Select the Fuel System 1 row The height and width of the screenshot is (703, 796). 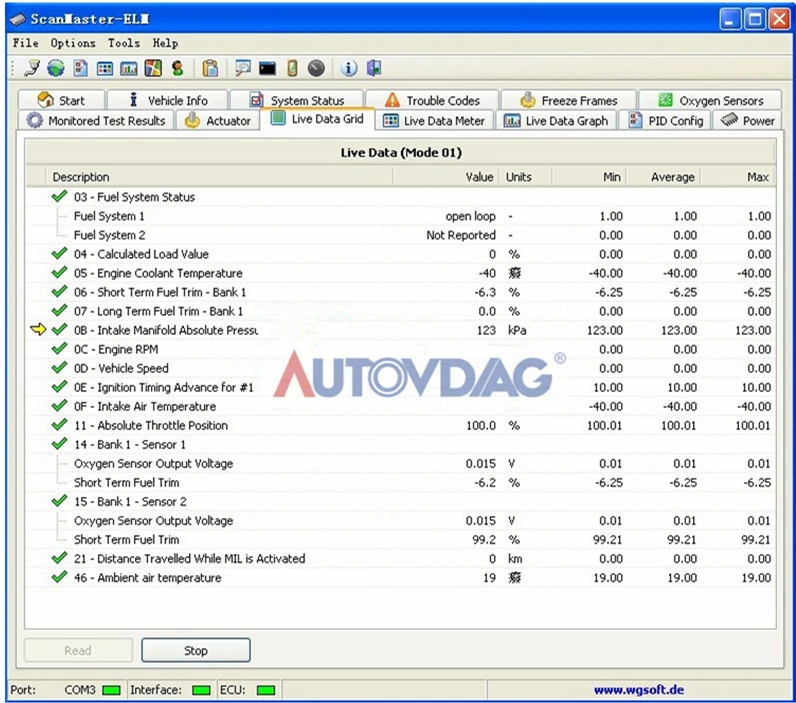pos(401,216)
